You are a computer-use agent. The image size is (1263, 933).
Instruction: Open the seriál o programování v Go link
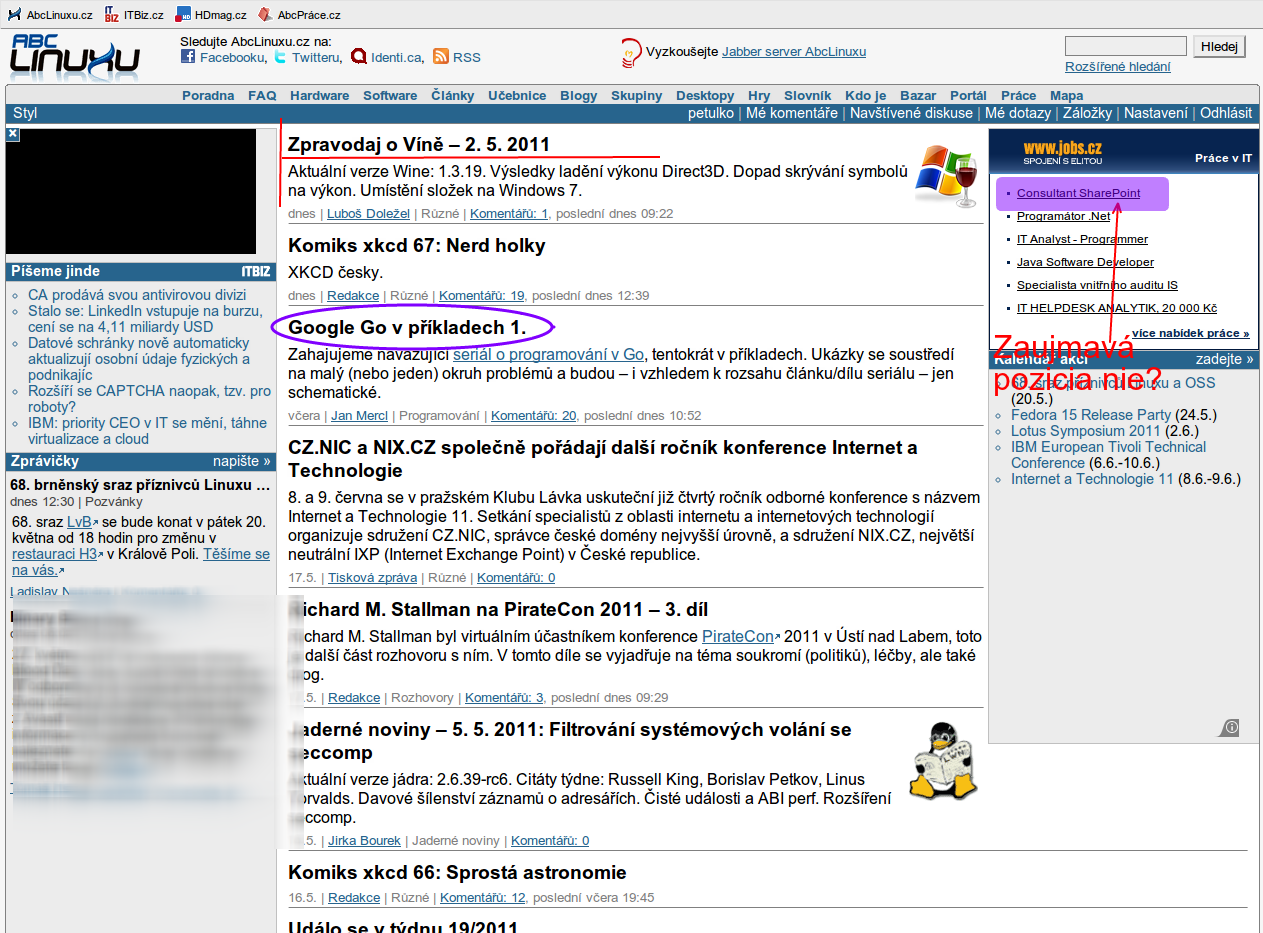[x=548, y=354]
